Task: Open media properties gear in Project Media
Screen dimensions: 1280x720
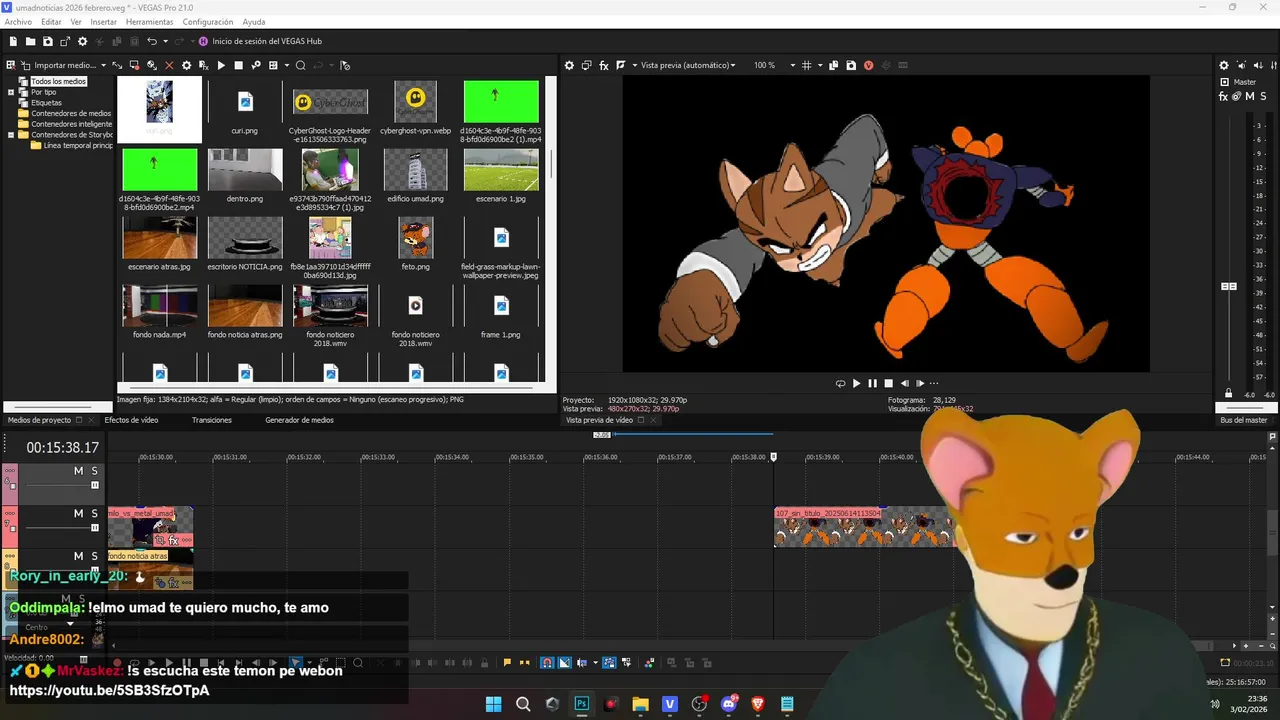Action: [x=186, y=65]
